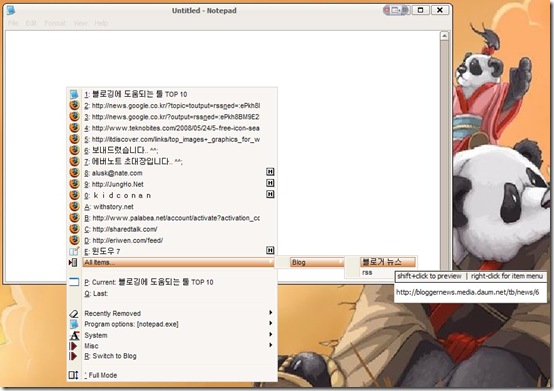
Task: Open the Format menu in Notepad
Action: 55,23
